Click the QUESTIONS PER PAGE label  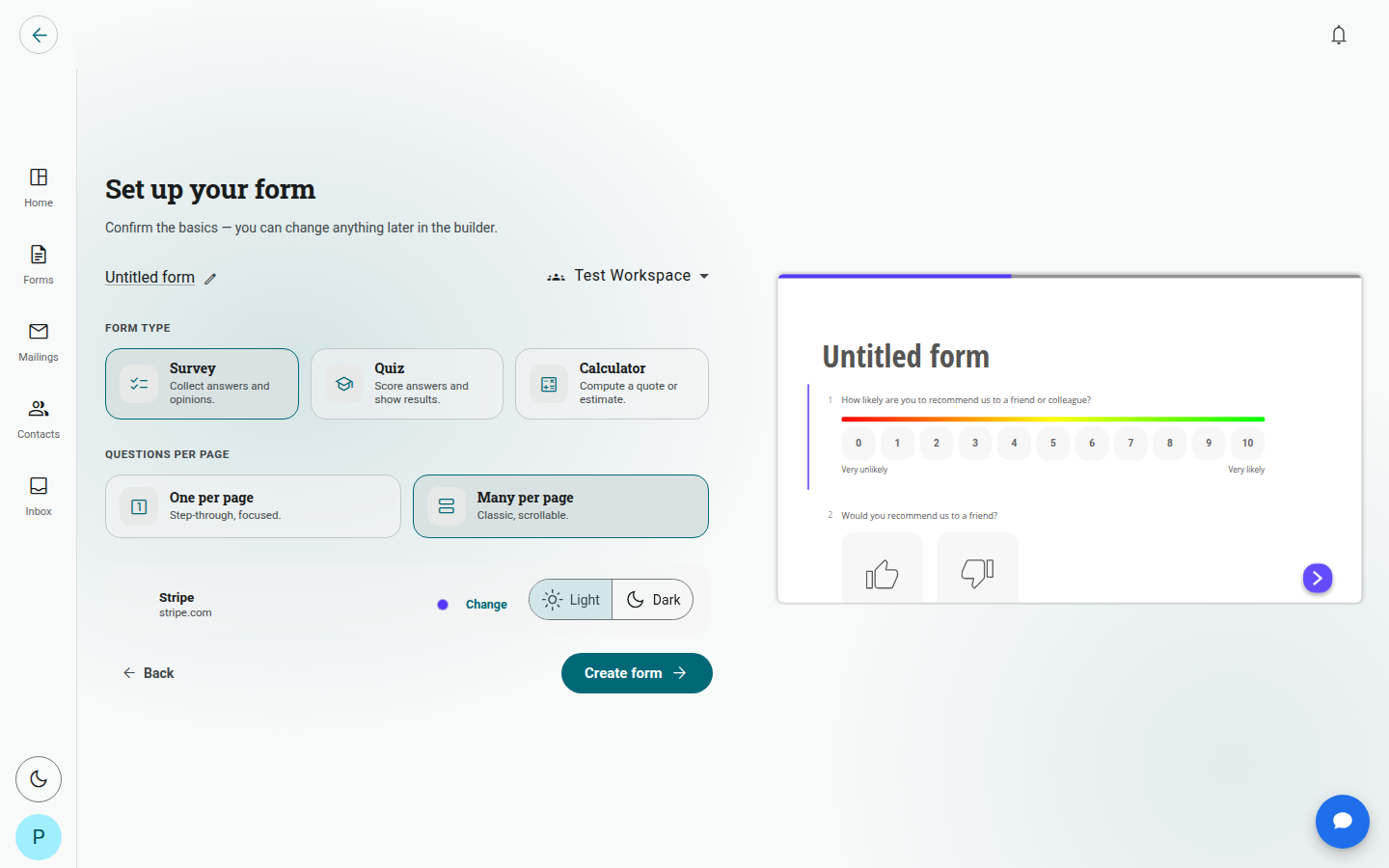coord(167,454)
